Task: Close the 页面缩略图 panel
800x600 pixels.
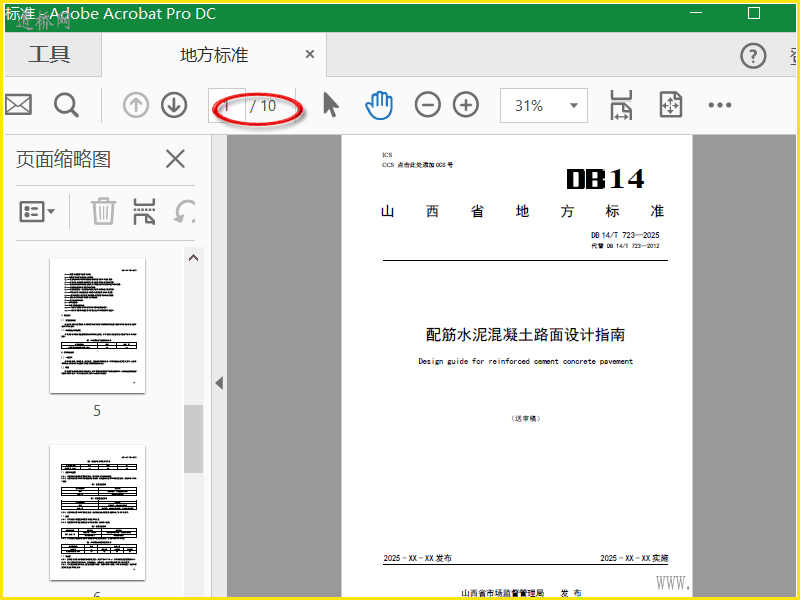Action: pyautogui.click(x=175, y=159)
